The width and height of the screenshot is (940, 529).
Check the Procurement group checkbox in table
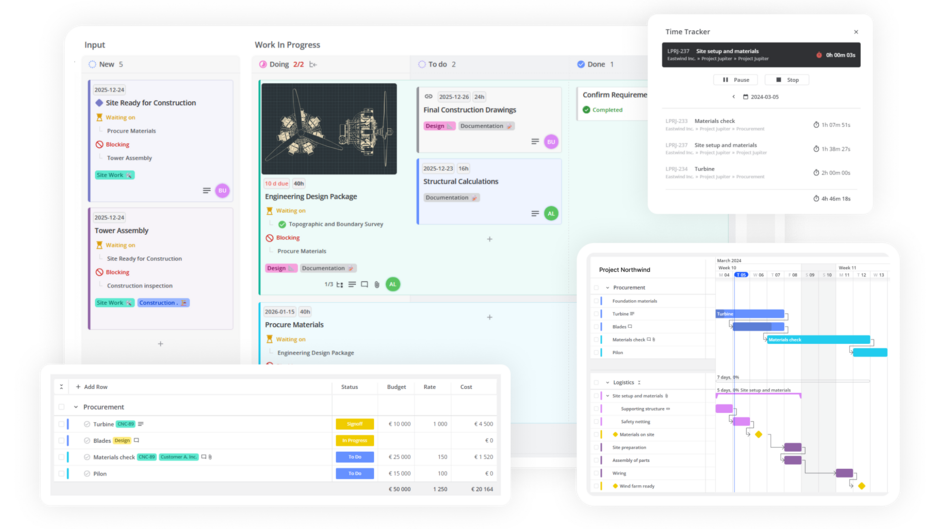coord(62,407)
